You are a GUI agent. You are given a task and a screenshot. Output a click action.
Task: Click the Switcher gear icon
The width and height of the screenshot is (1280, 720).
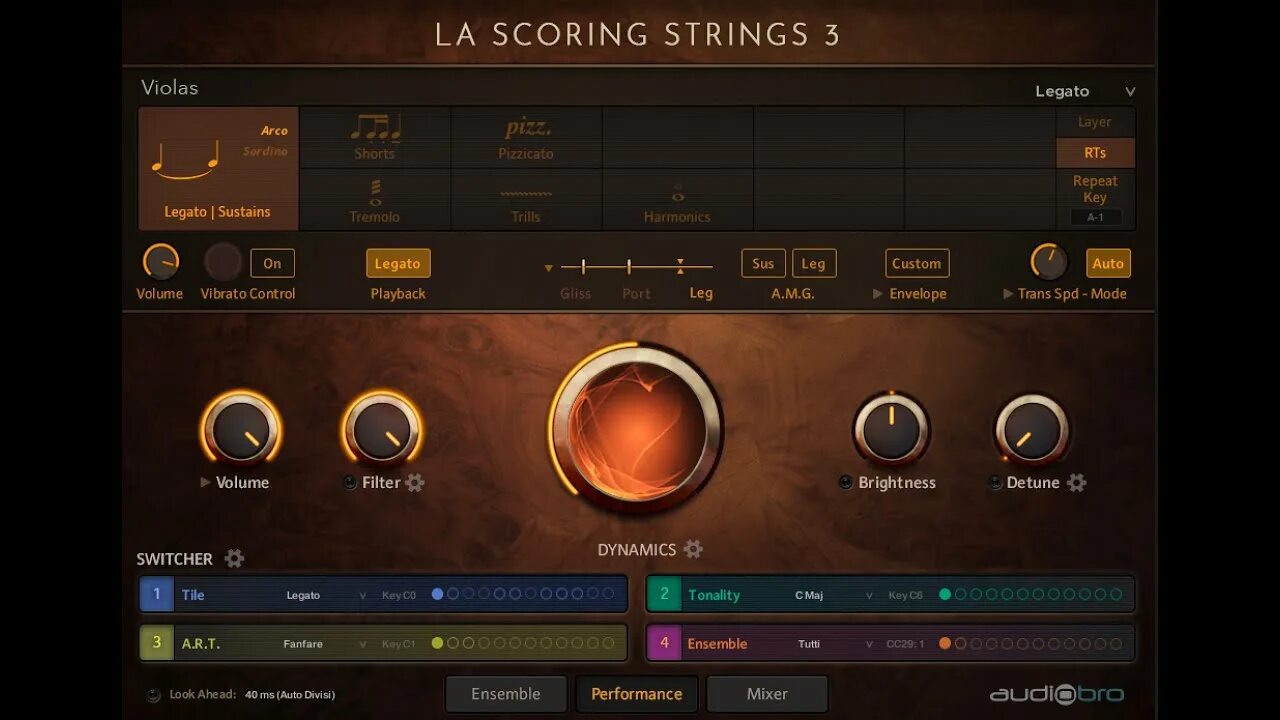(x=234, y=558)
